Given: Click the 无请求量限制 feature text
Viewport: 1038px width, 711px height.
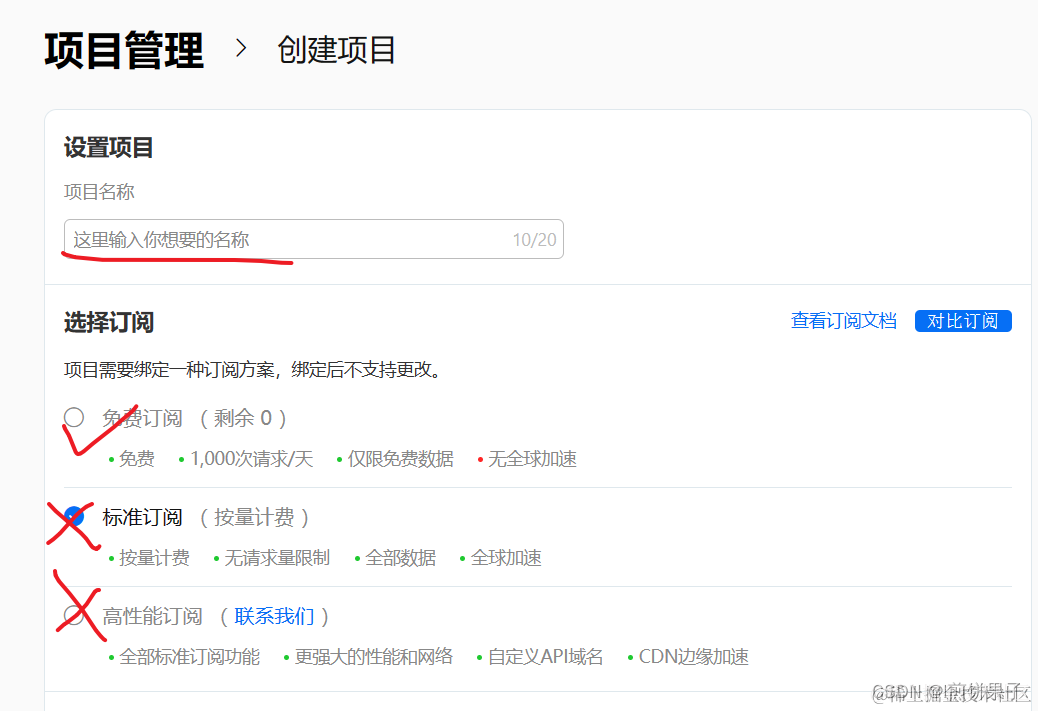Looking at the screenshot, I should coord(277,558).
